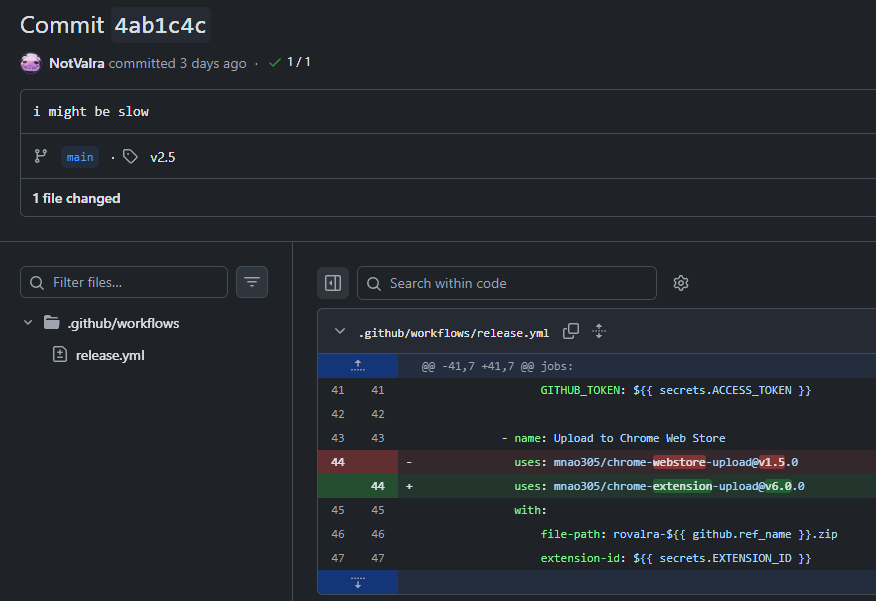Expand diff lines upward above line 41
The image size is (876, 601).
[358, 366]
